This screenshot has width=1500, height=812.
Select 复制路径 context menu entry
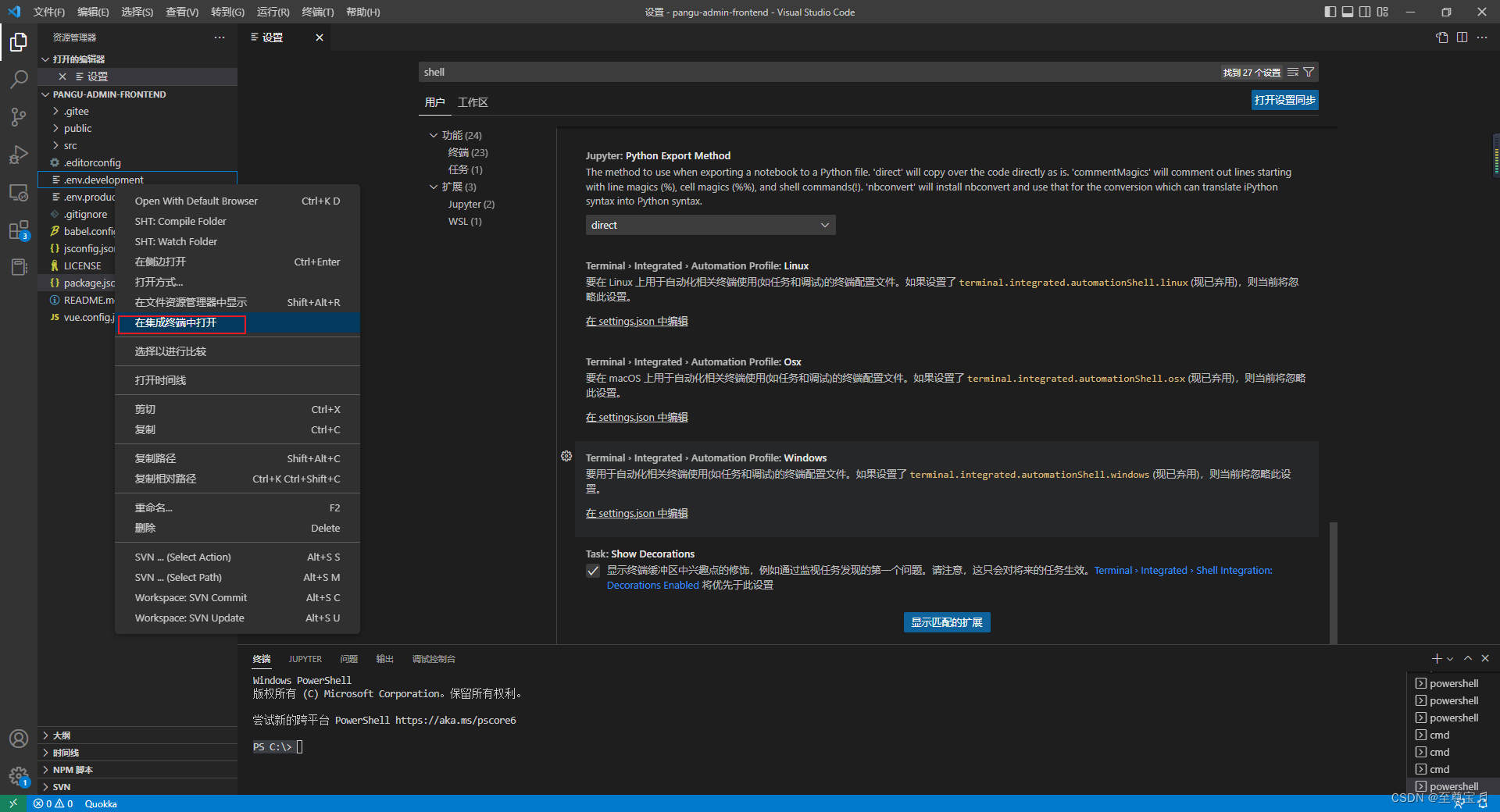tap(237, 458)
